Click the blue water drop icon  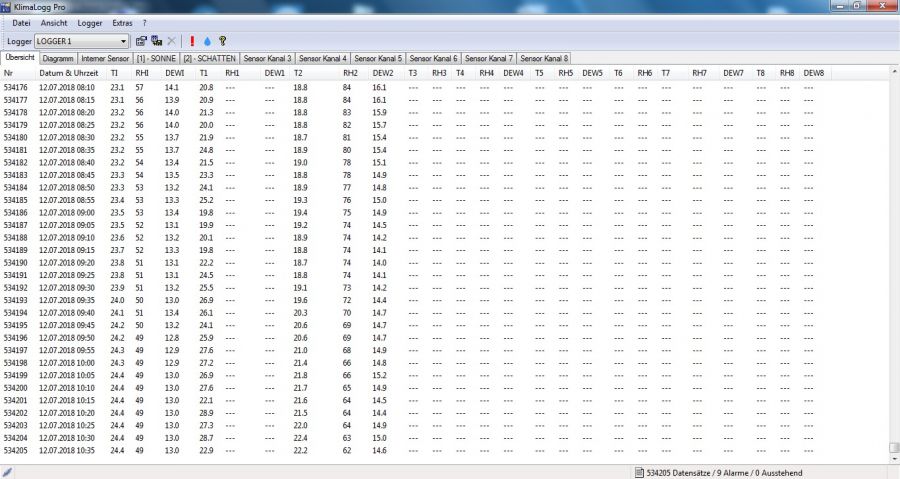click(x=207, y=42)
